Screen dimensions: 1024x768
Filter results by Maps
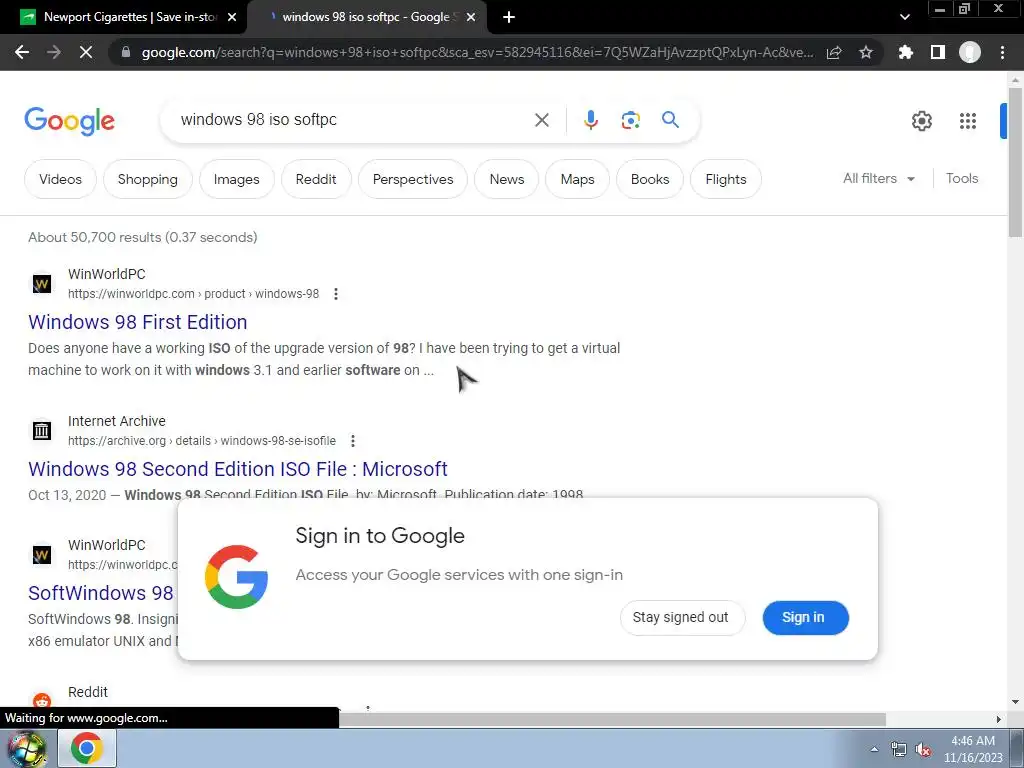point(577,179)
